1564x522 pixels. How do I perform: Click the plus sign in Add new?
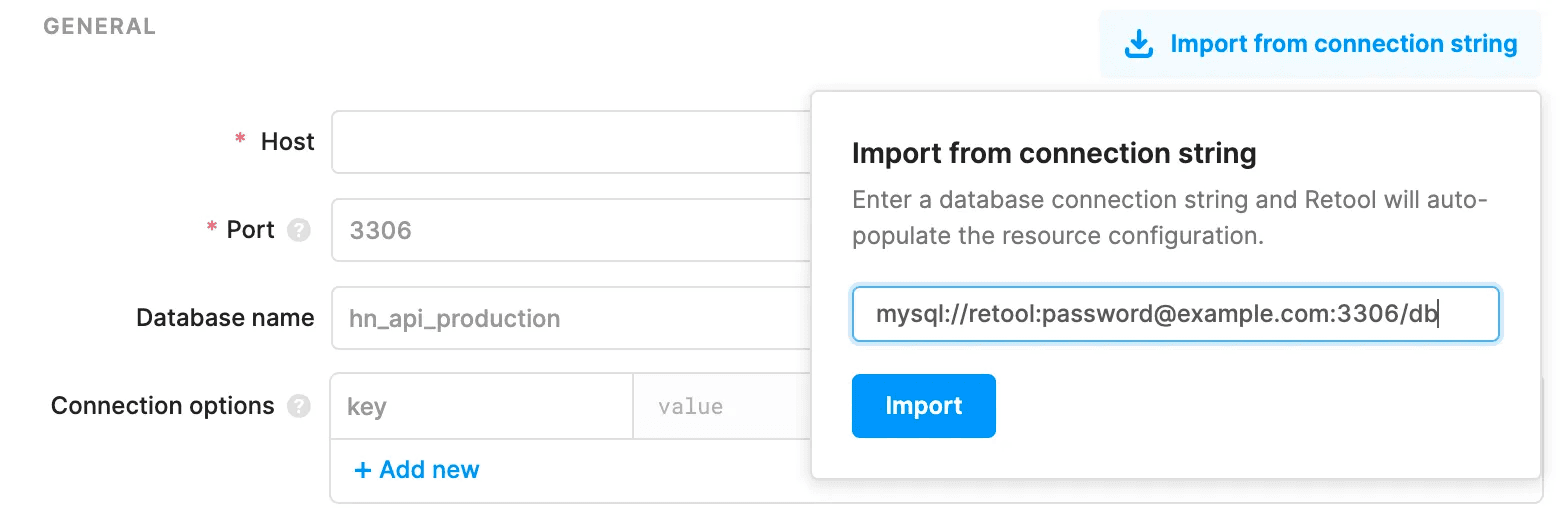click(363, 470)
